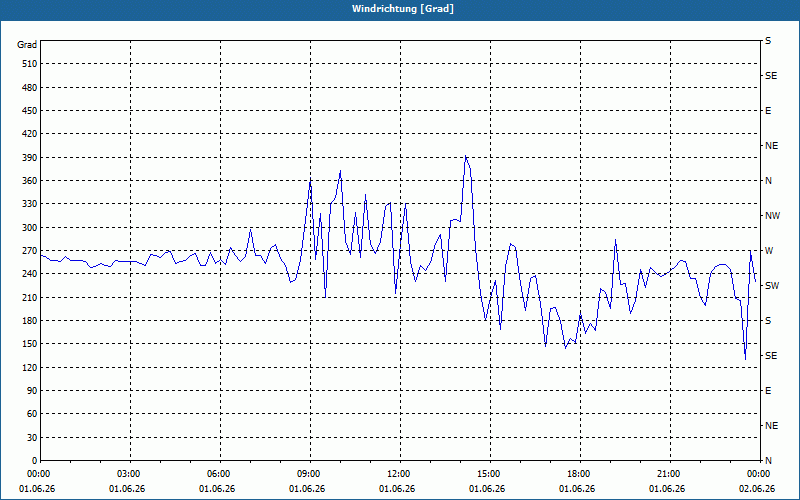
Task: Click the SE compass label near 135
Action: pyautogui.click(x=771, y=356)
